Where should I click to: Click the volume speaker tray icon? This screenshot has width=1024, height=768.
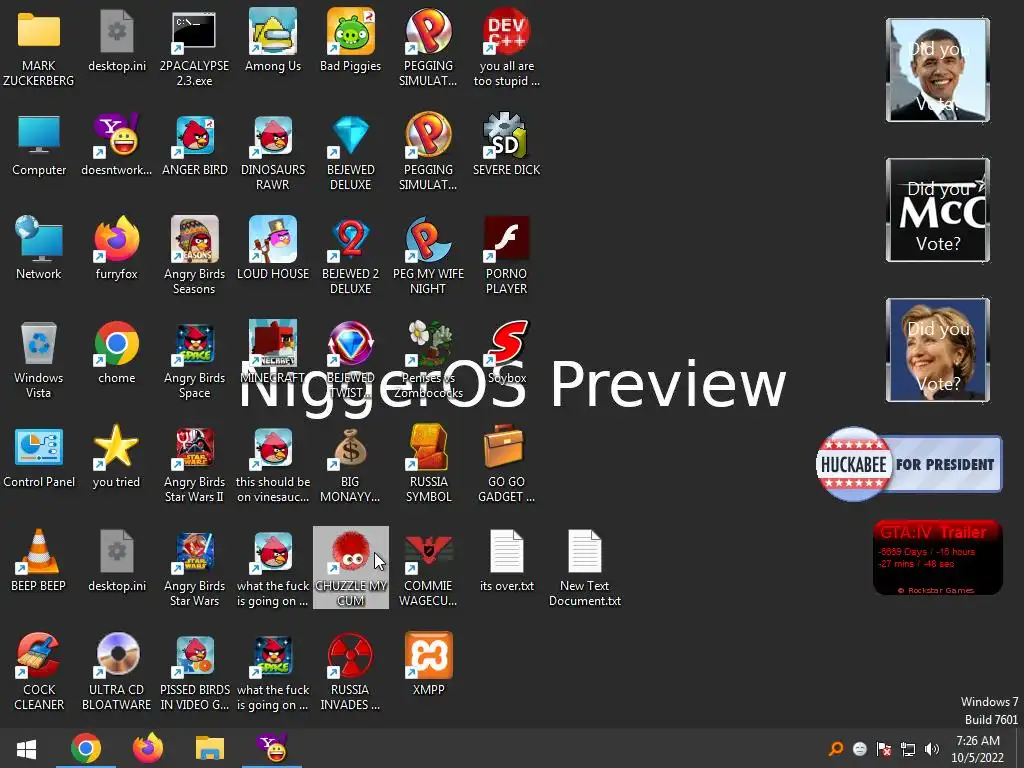(932, 749)
